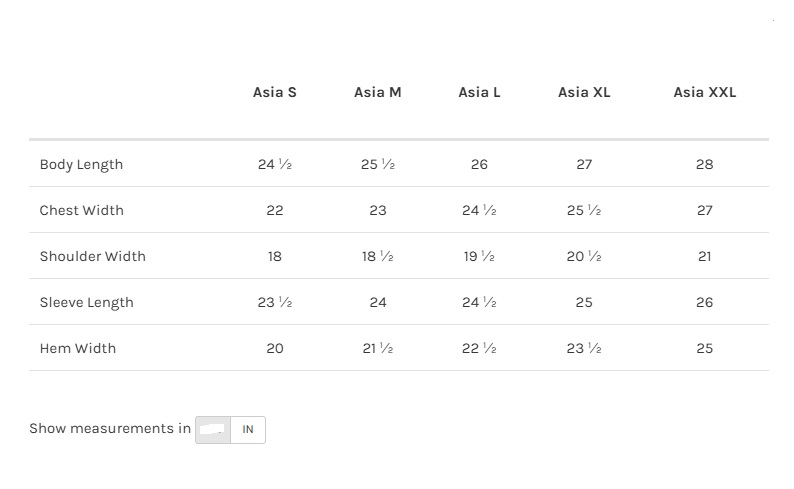This screenshot has height=489, width=794.
Task: Click the Asia L Shoulder Width value
Action: [x=480, y=256]
